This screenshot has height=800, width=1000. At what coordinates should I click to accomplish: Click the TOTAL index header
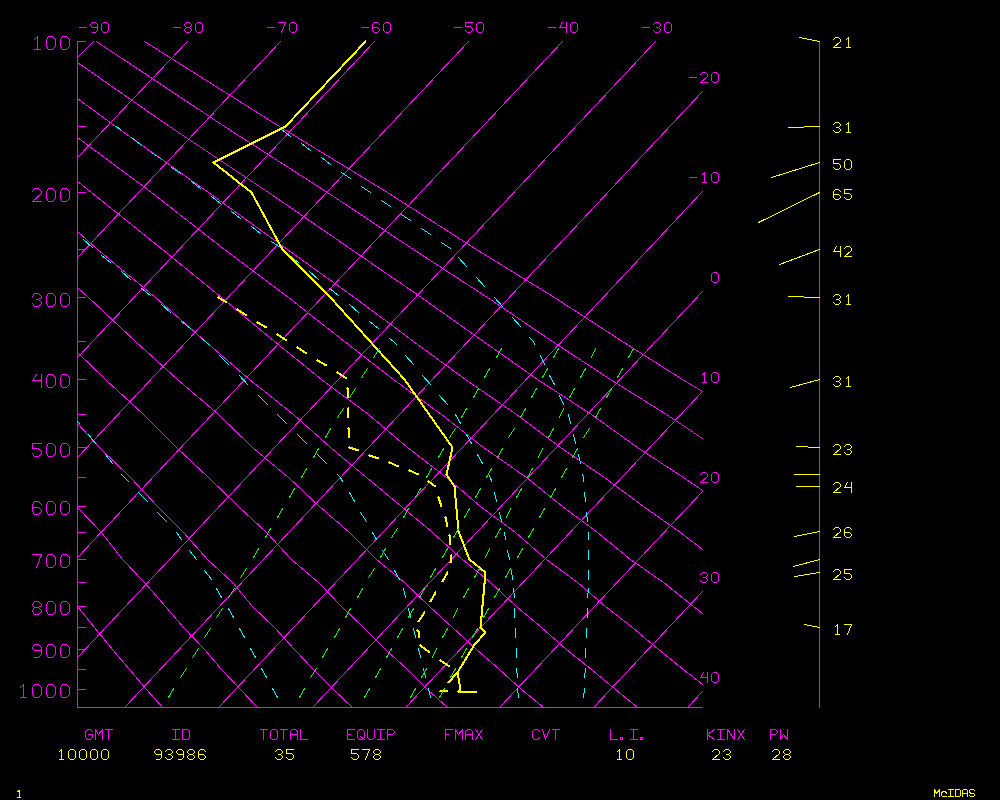click(x=283, y=735)
